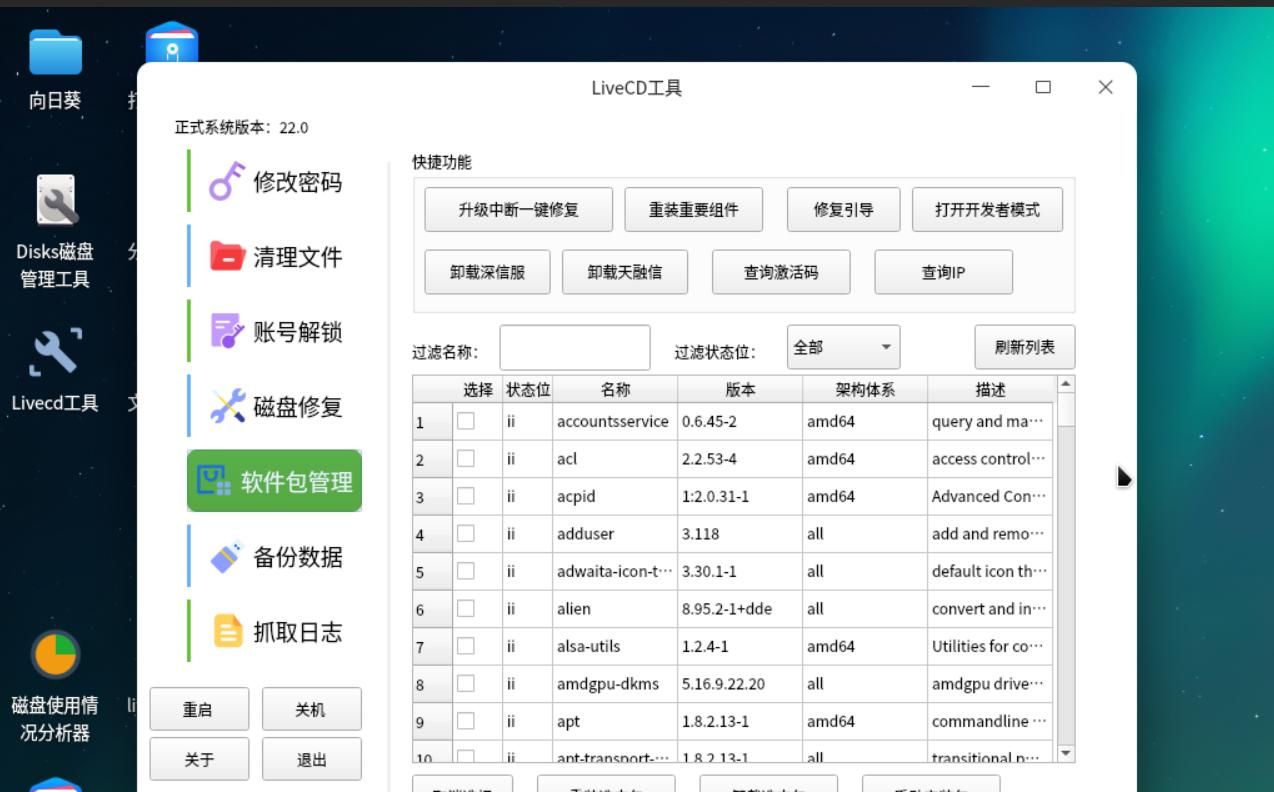Select the 磁盘修复 wrench icon
Image resolution: width=1274 pixels, height=792 pixels.
tap(228, 407)
